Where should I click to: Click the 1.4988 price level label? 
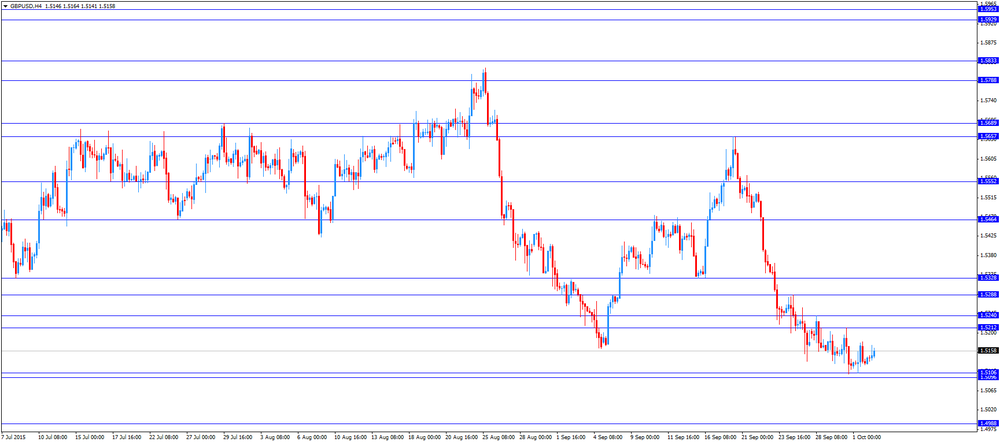(988, 423)
